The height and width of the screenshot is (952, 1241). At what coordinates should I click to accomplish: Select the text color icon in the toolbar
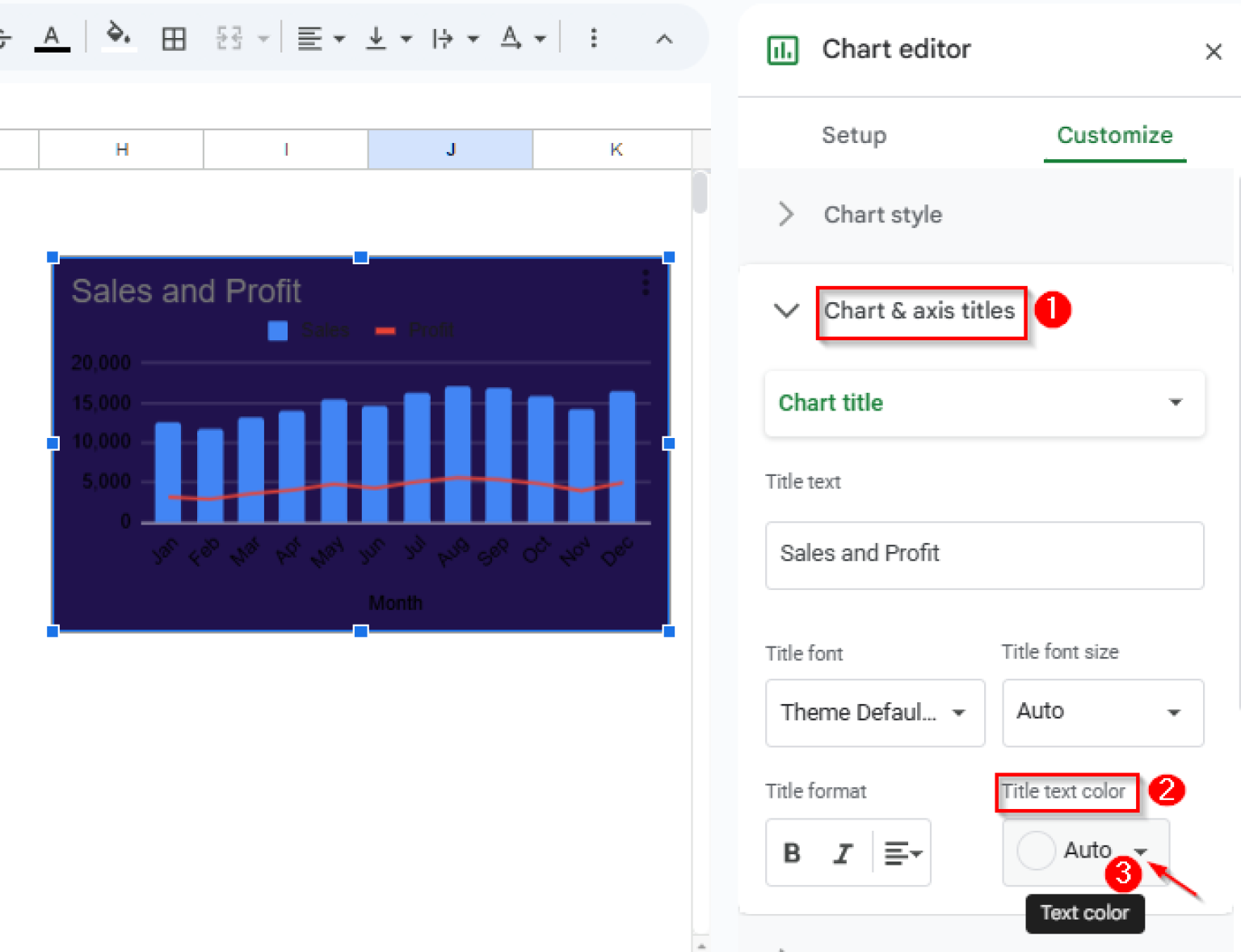coord(53,36)
